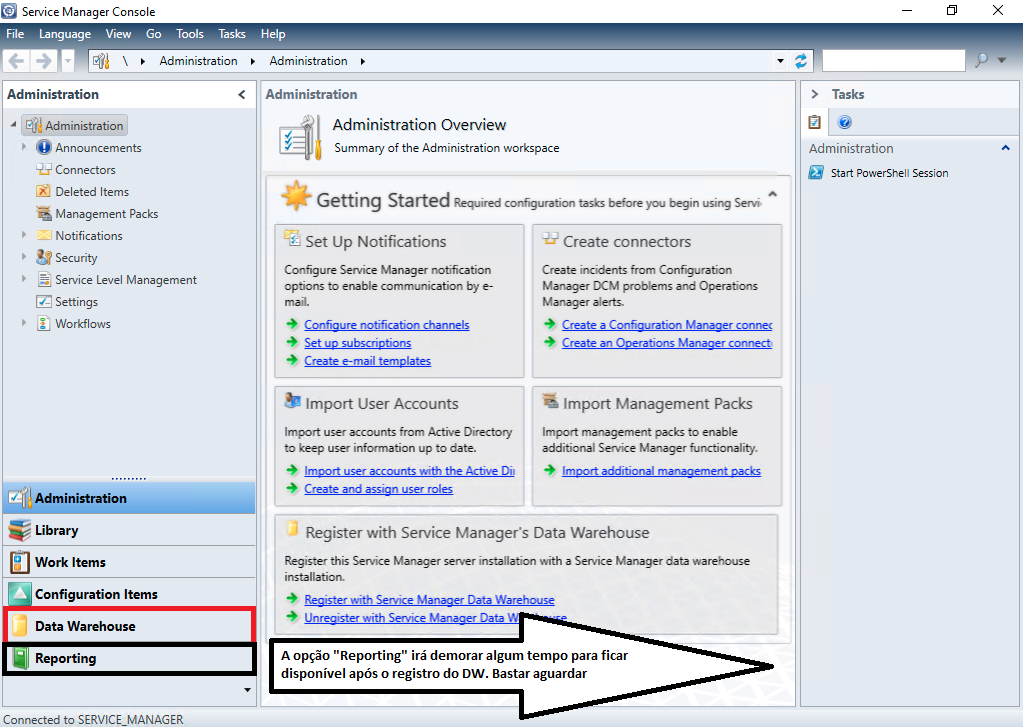1023x727 pixels.
Task: Open the address bar dropdown arrow
Action: [780, 61]
